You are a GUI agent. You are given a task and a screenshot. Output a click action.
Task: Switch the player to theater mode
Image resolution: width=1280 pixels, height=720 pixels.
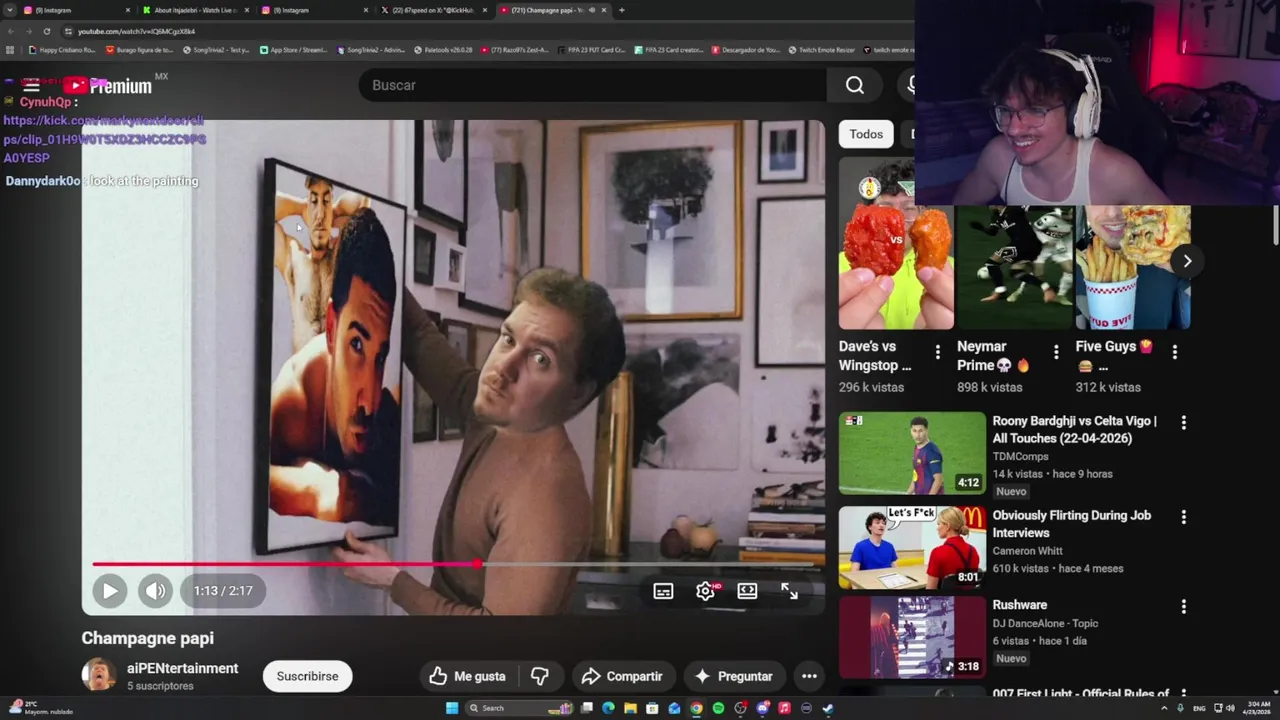coord(747,591)
